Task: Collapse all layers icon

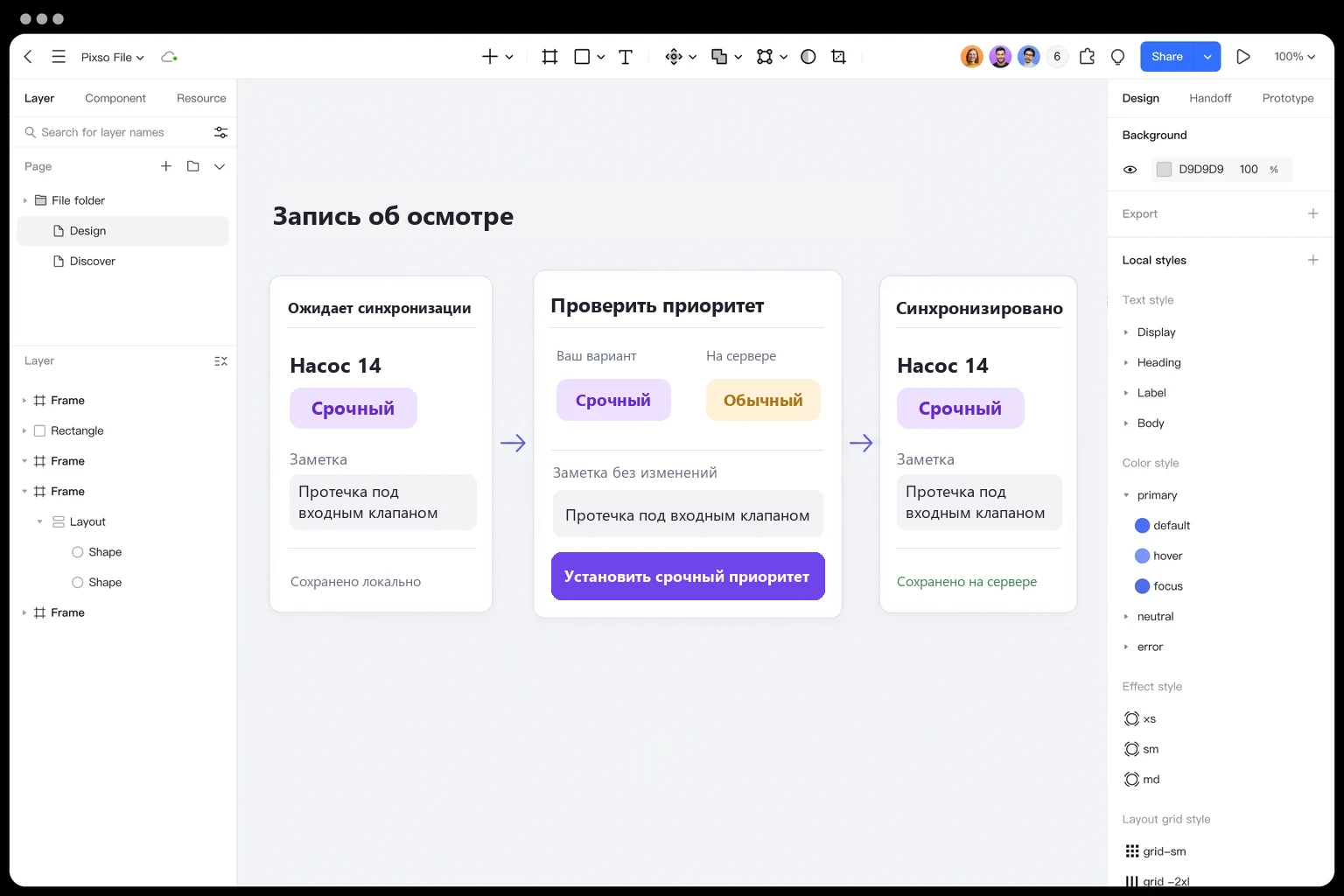Action: 220,361
